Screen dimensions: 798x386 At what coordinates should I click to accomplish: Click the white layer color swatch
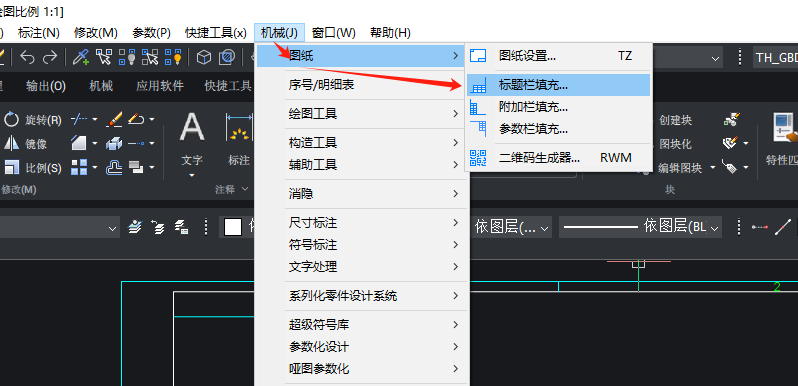tap(233, 227)
